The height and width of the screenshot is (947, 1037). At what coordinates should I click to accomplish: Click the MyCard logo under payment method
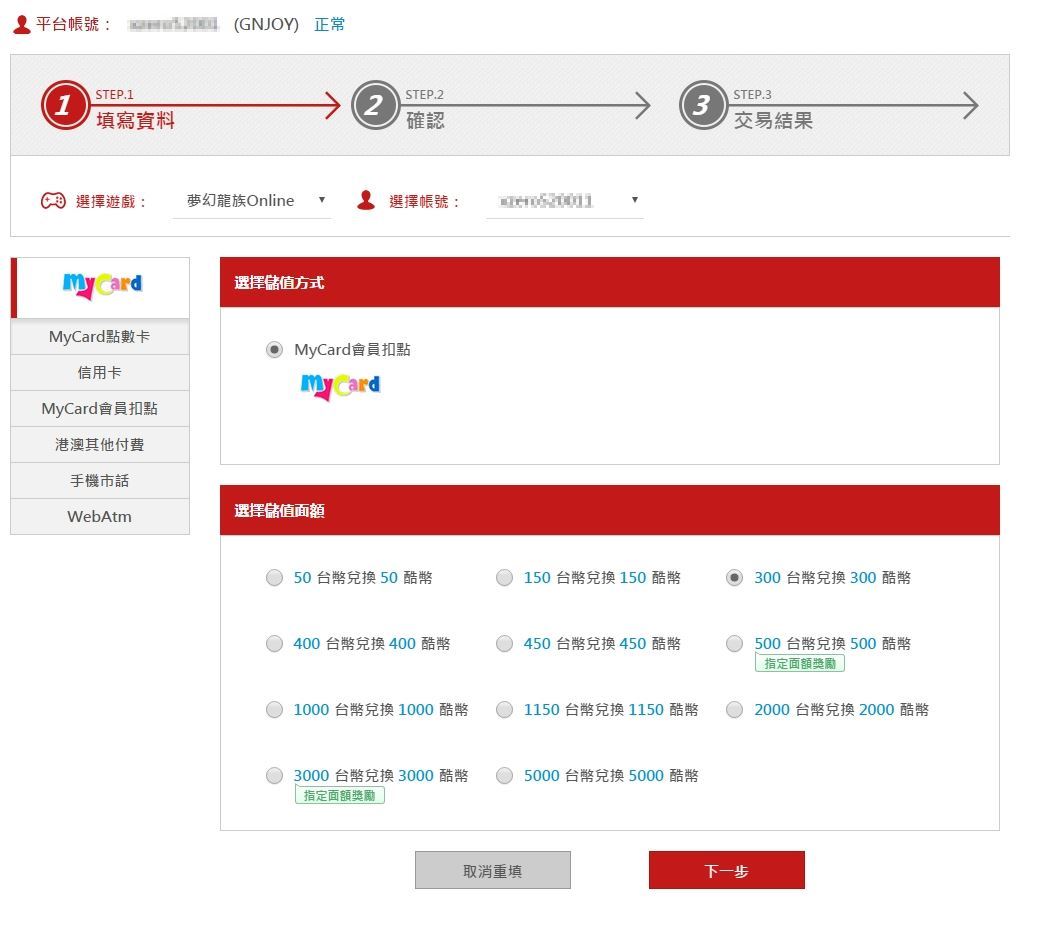tap(340, 386)
